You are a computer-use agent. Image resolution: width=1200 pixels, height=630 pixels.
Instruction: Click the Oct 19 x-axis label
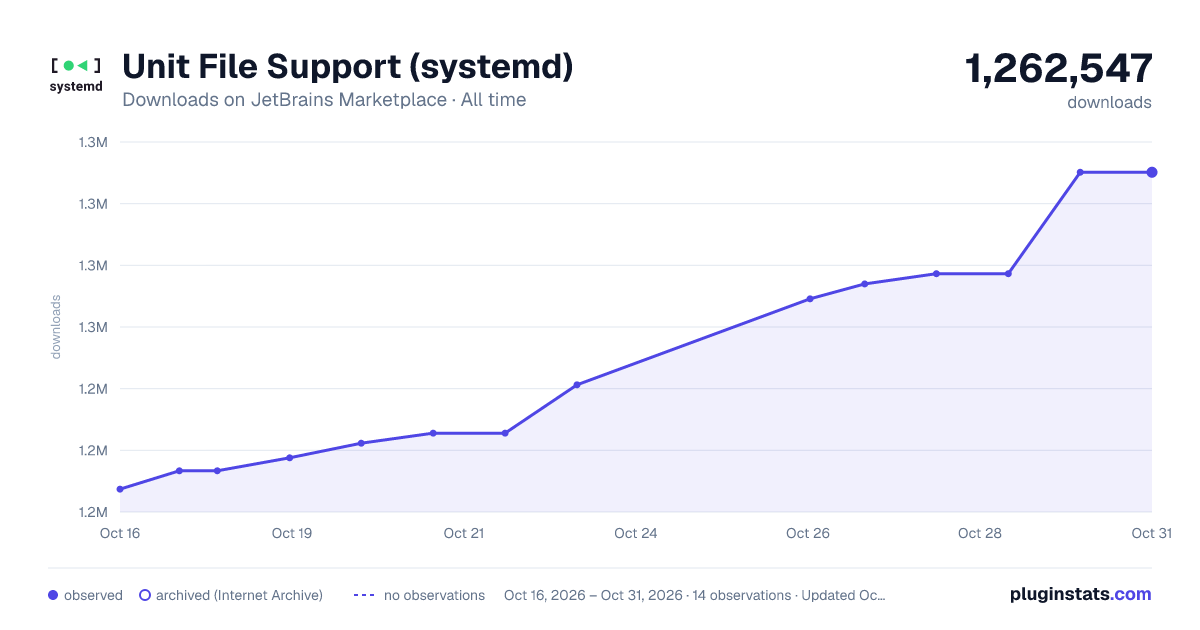click(292, 533)
